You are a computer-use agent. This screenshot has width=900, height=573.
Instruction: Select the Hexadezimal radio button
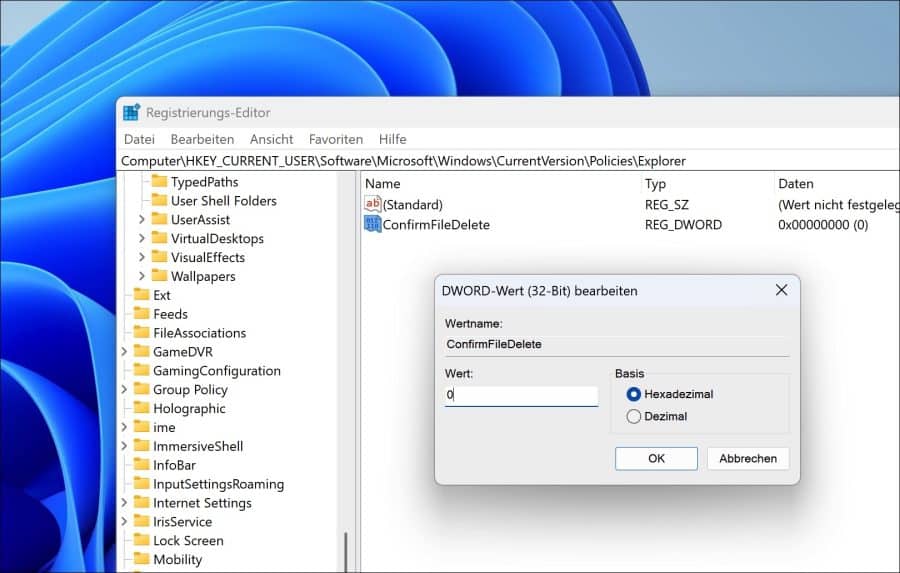pos(633,395)
